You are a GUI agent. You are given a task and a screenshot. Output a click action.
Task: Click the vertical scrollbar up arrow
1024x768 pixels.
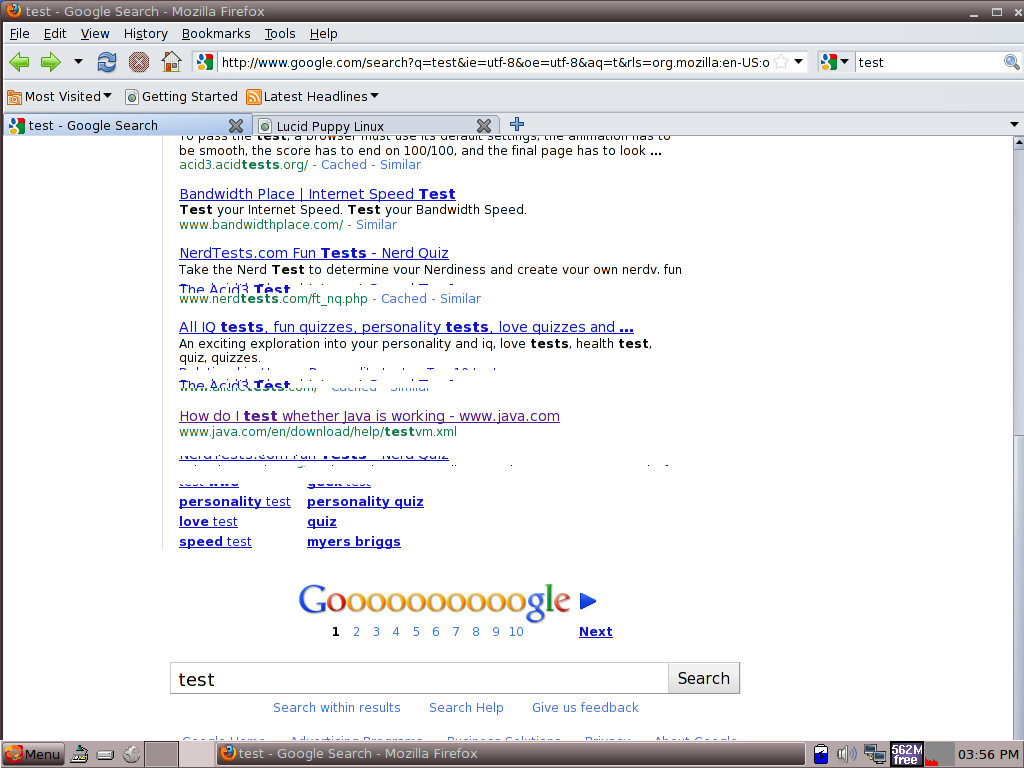1018,142
